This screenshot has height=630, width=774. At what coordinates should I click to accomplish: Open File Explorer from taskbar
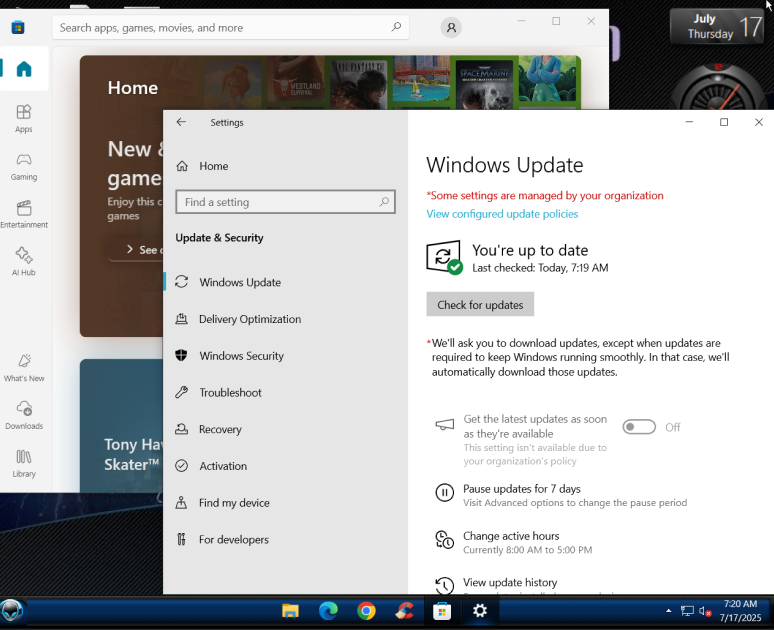coord(290,611)
